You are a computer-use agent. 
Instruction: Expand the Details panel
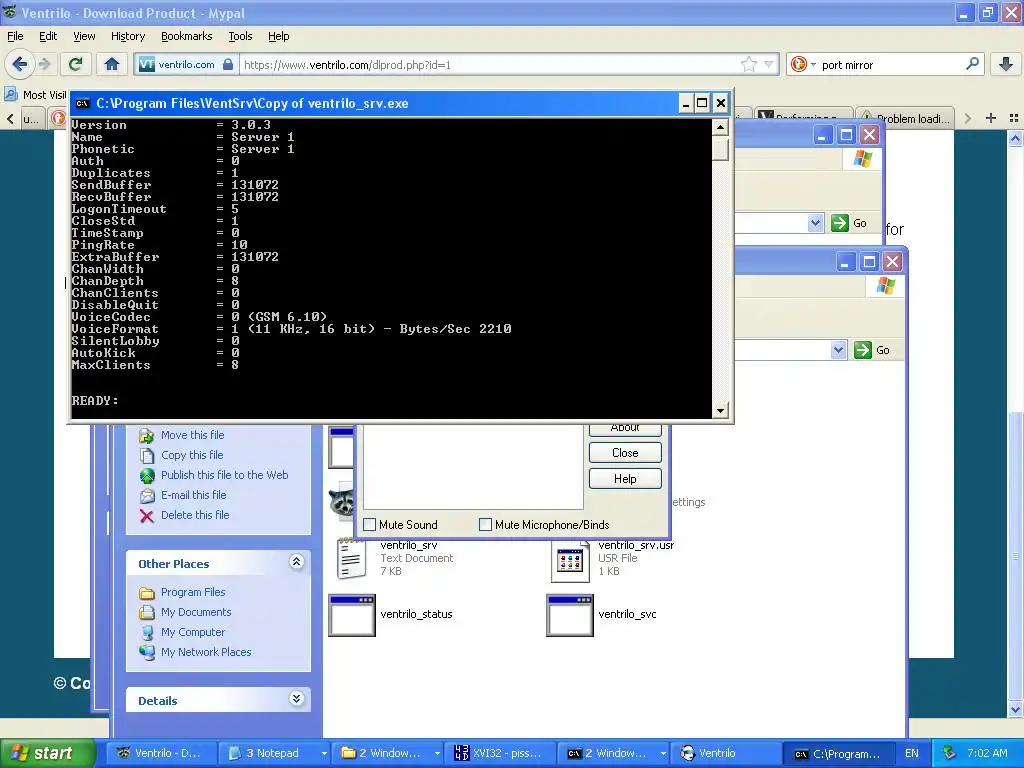296,699
